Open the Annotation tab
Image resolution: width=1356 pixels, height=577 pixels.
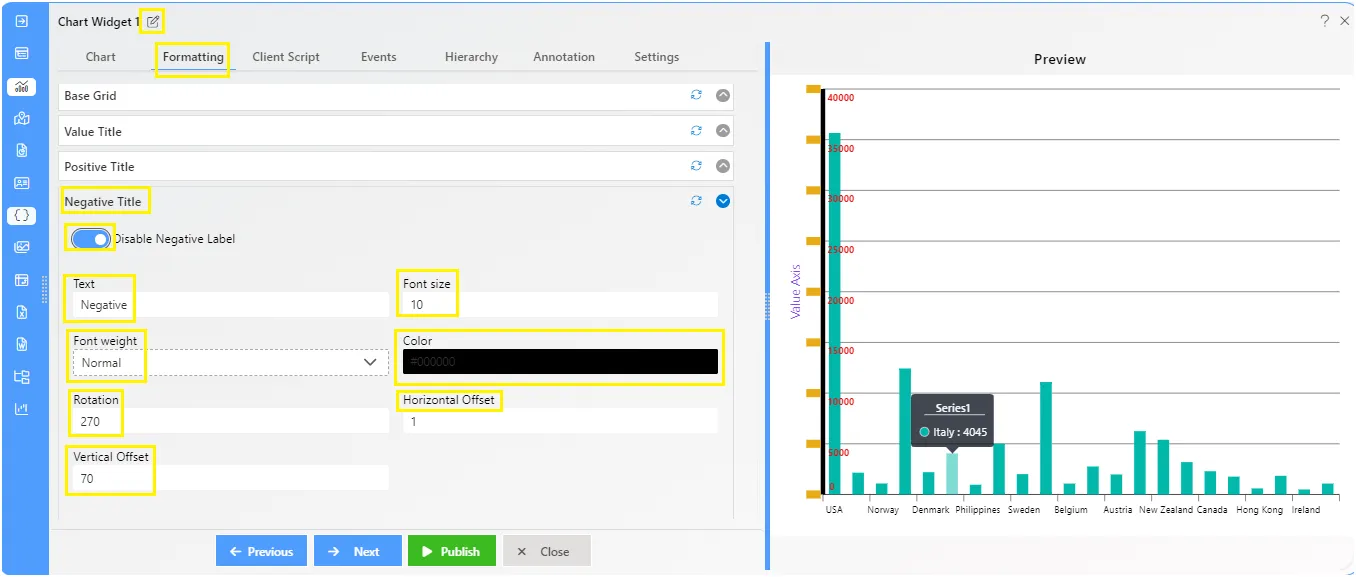click(x=564, y=57)
